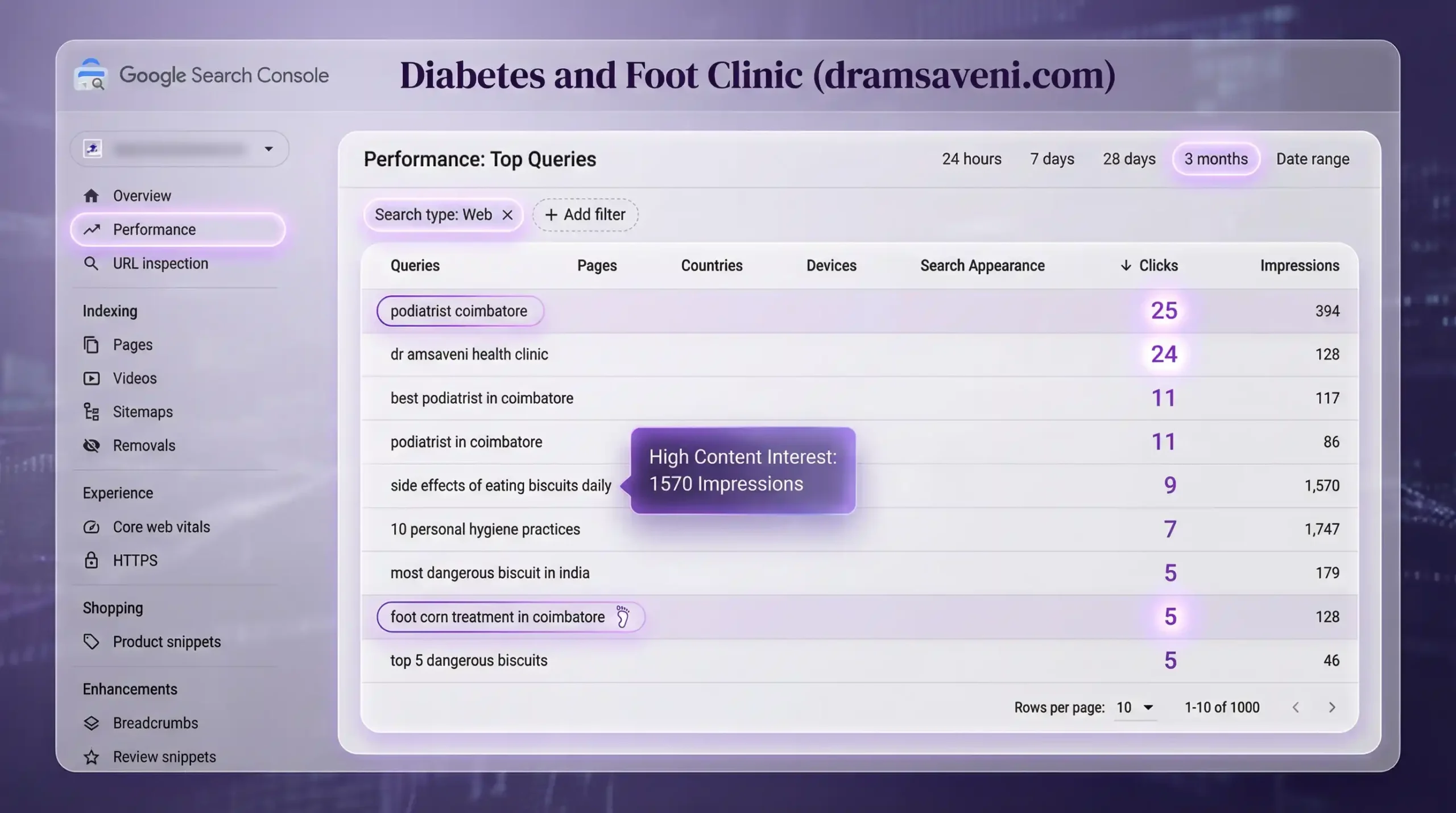Expand the property selector dropdown

coord(268,149)
